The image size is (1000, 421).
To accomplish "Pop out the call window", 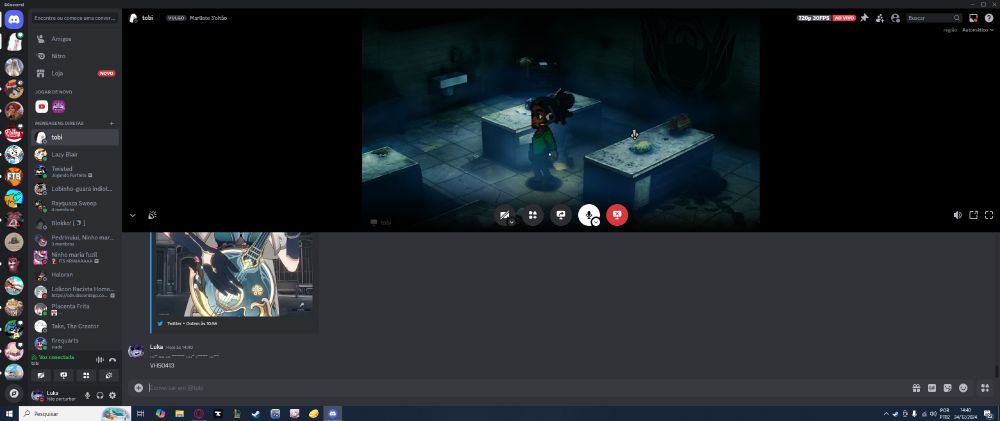I will point(973,215).
